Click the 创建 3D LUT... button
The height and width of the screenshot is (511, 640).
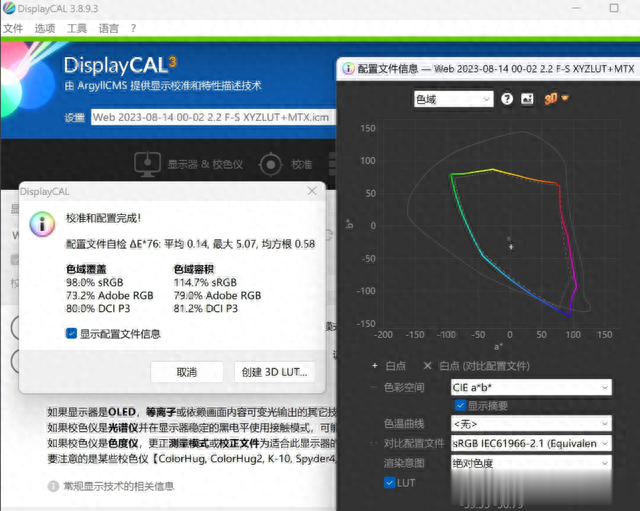click(274, 372)
